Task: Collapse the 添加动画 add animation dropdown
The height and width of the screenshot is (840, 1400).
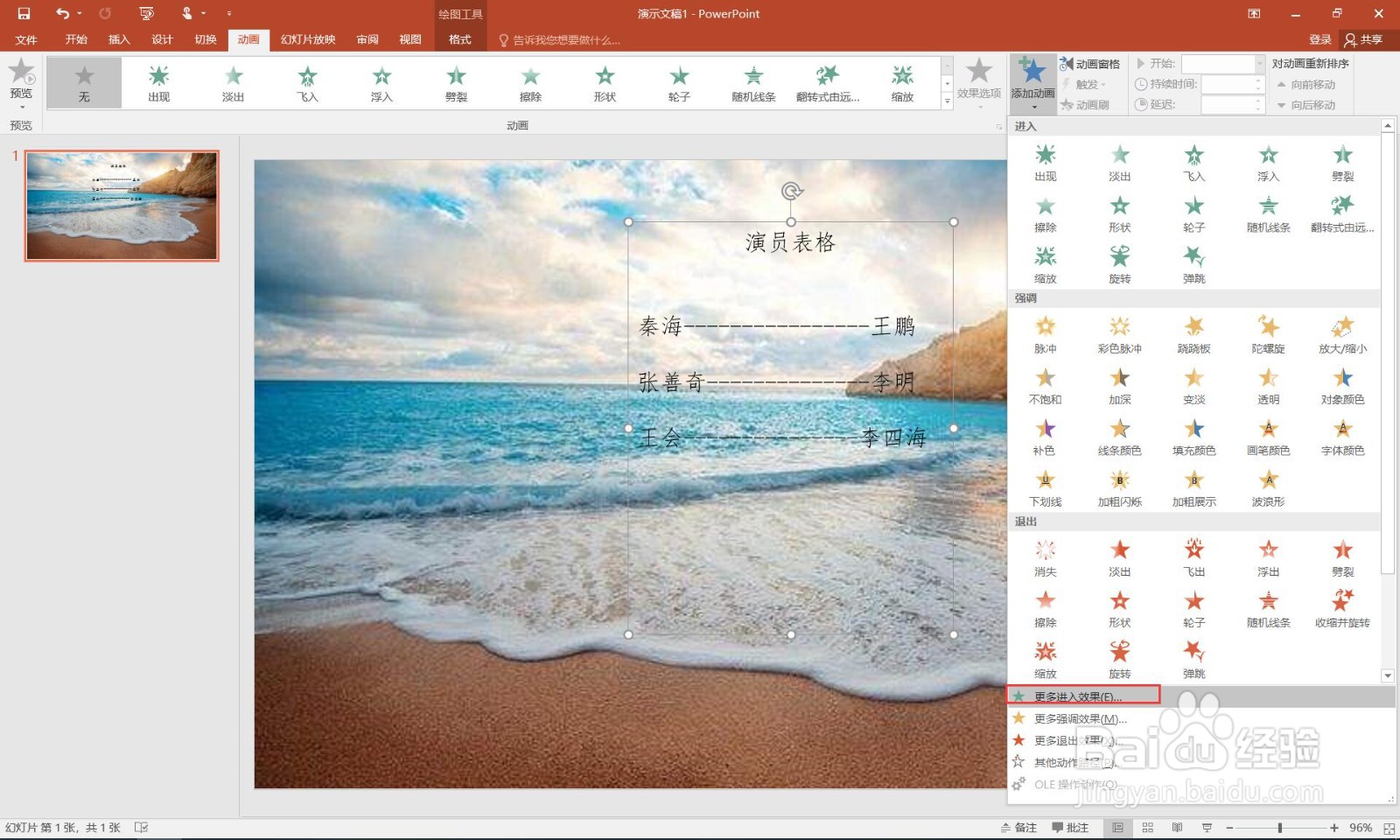Action: tap(1032, 83)
